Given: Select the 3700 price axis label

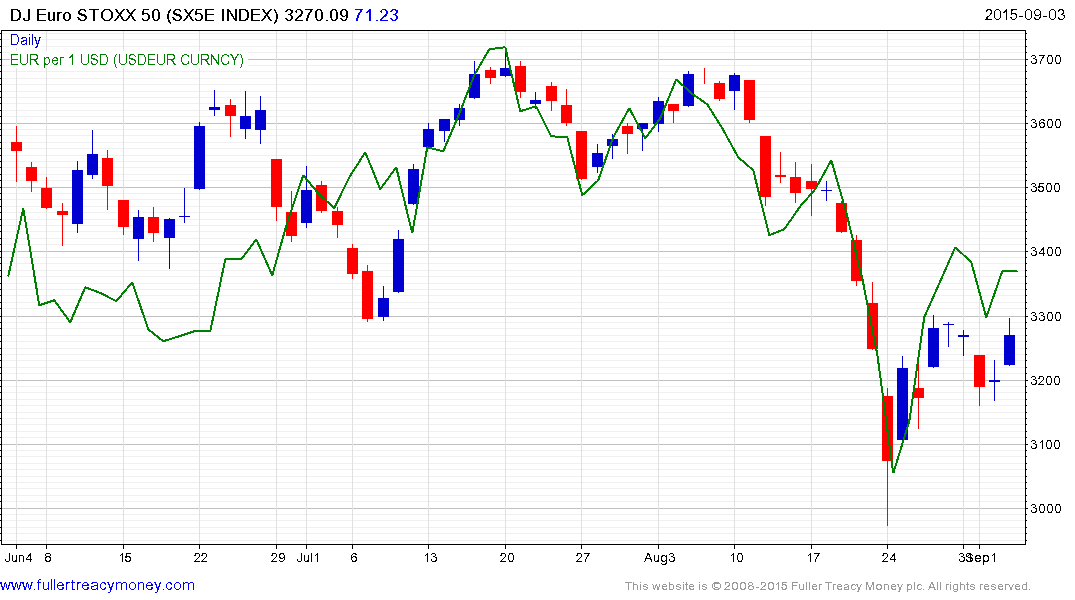Looking at the screenshot, I should [1046, 60].
